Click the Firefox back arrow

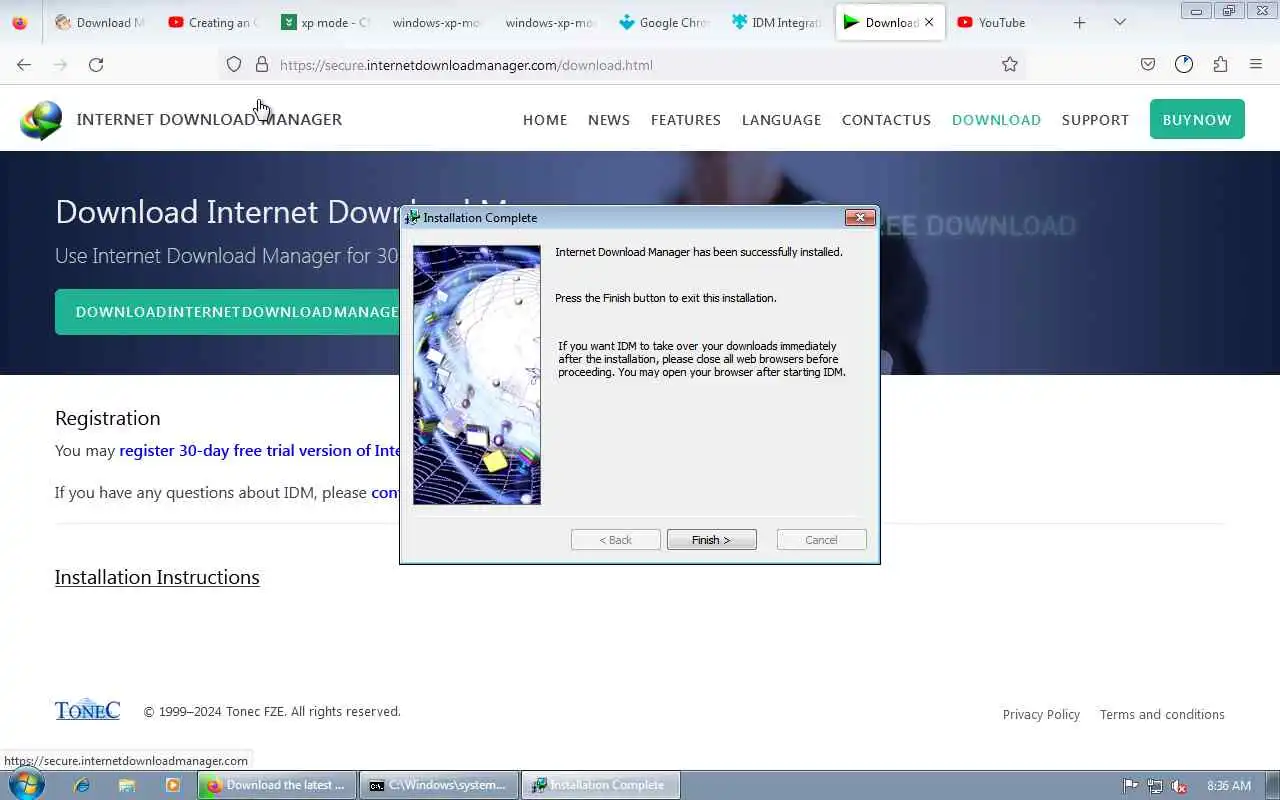click(x=24, y=64)
